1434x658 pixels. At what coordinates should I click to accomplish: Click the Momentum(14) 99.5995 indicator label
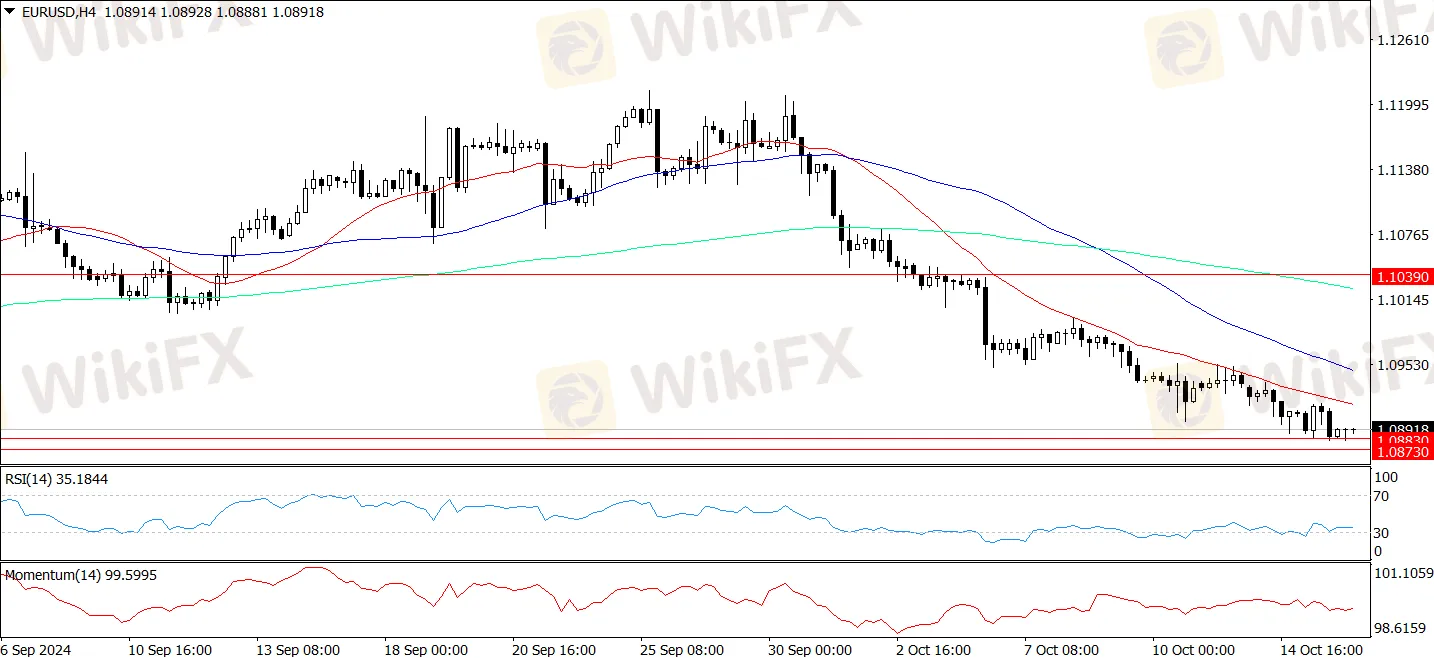tap(81, 575)
